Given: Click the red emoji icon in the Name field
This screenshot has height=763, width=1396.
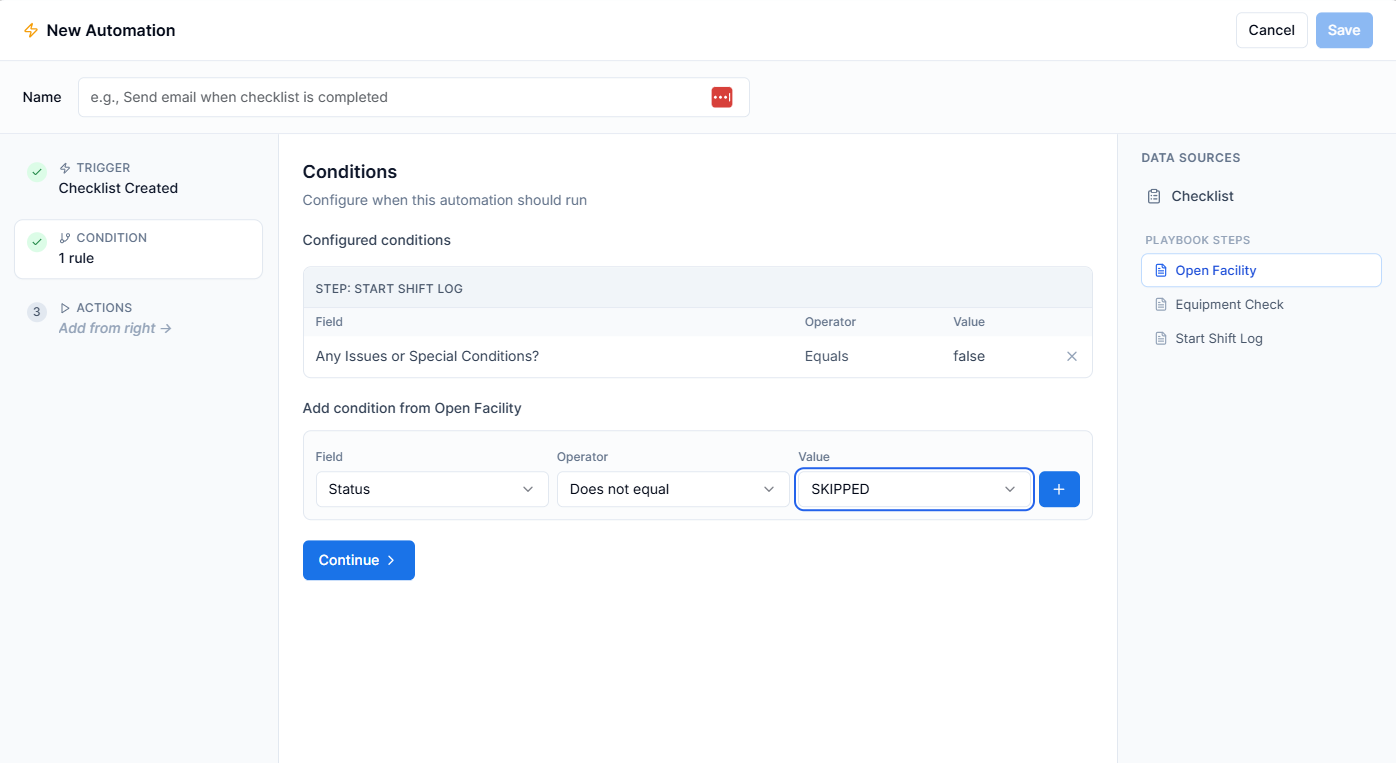Looking at the screenshot, I should point(722,97).
